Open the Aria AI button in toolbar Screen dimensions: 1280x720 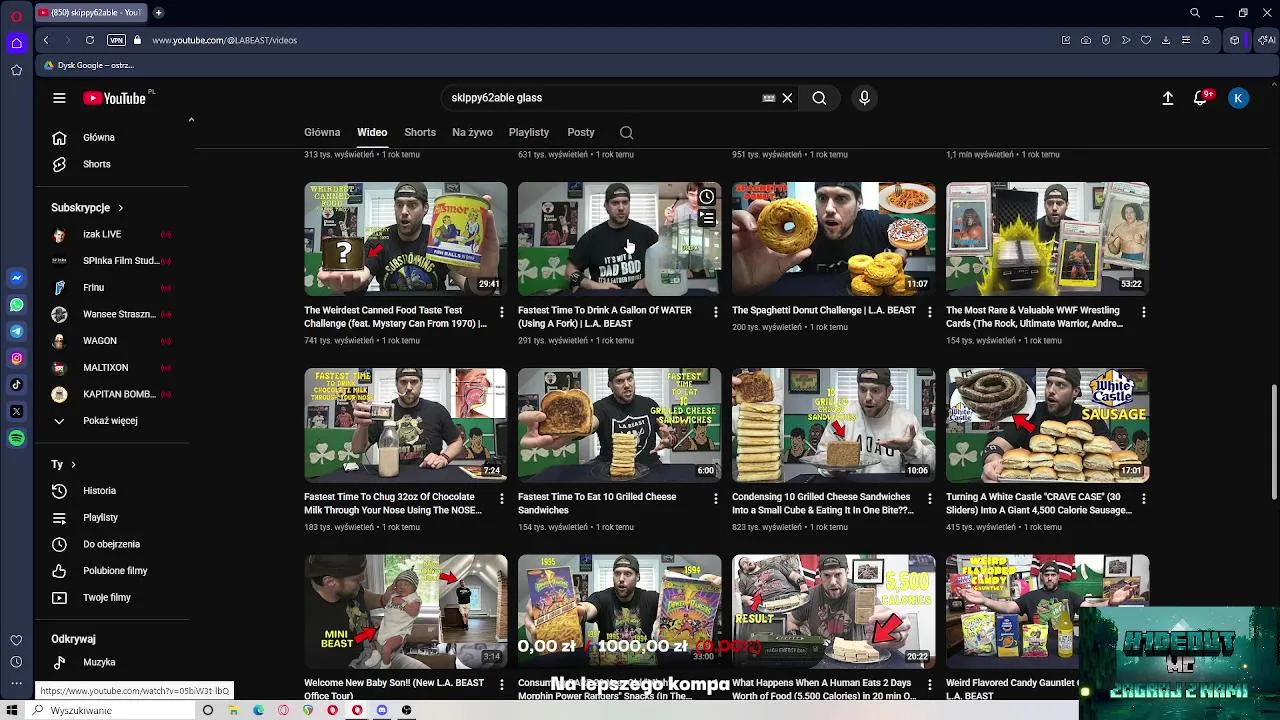(x=1266, y=40)
